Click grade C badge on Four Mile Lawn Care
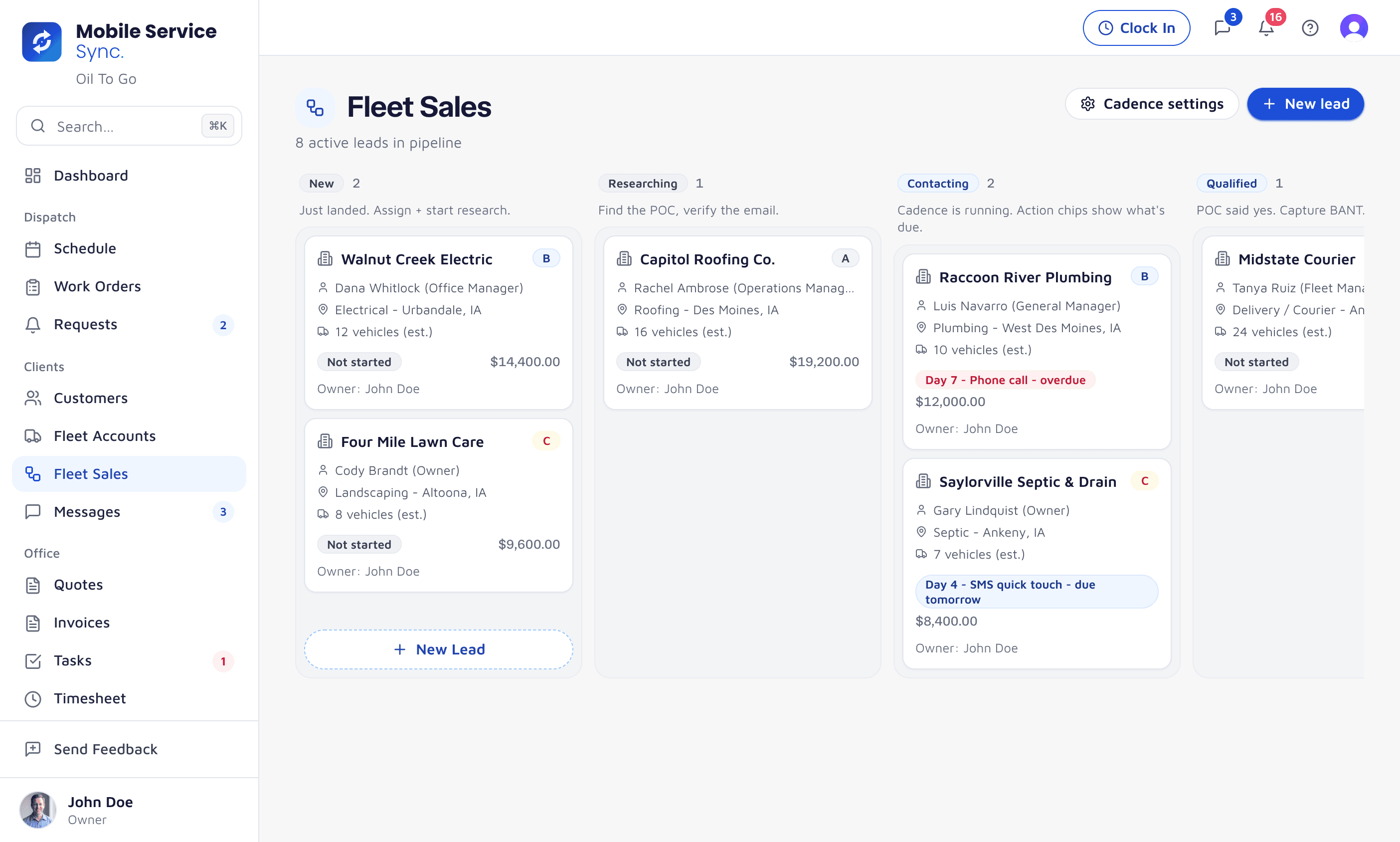Image resolution: width=1400 pixels, height=842 pixels. pos(546,441)
